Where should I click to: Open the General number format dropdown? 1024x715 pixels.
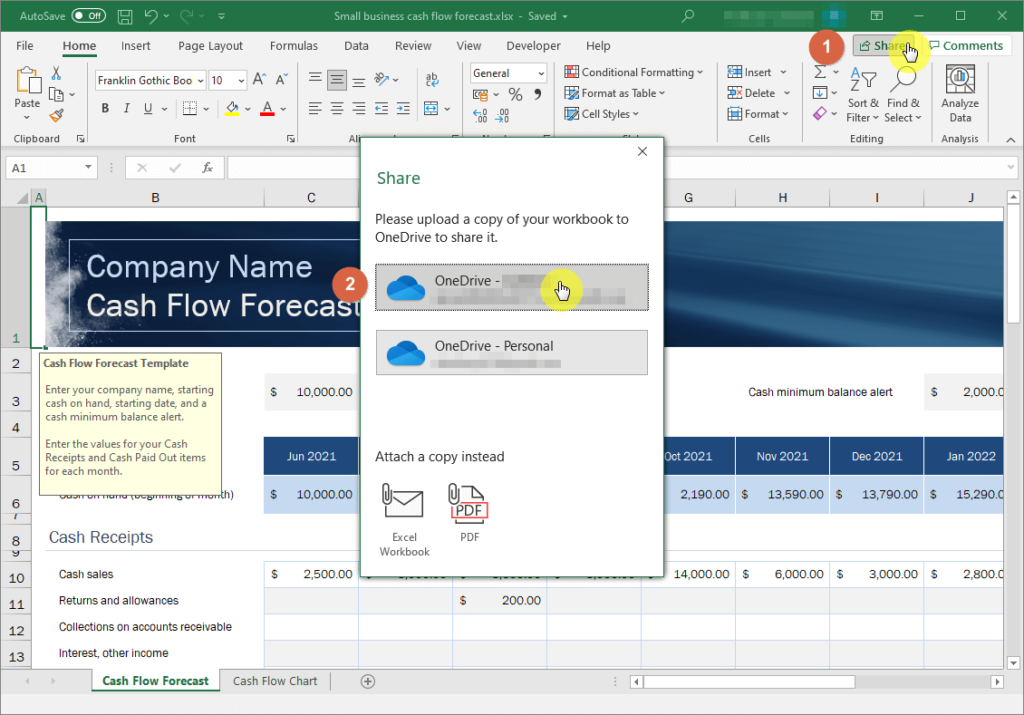click(x=541, y=73)
